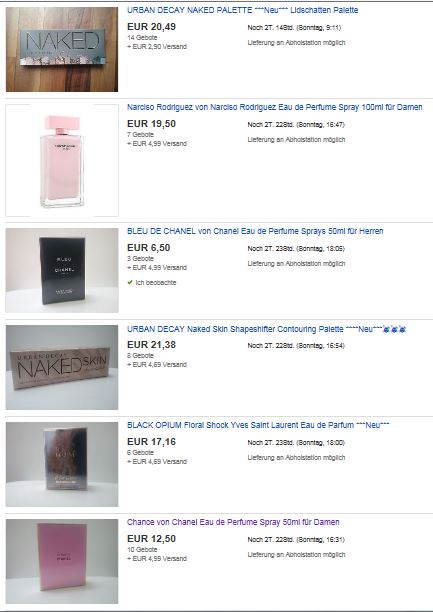433x612 pixels.
Task: Click the NAKED palette product photo
Action: click(62, 50)
